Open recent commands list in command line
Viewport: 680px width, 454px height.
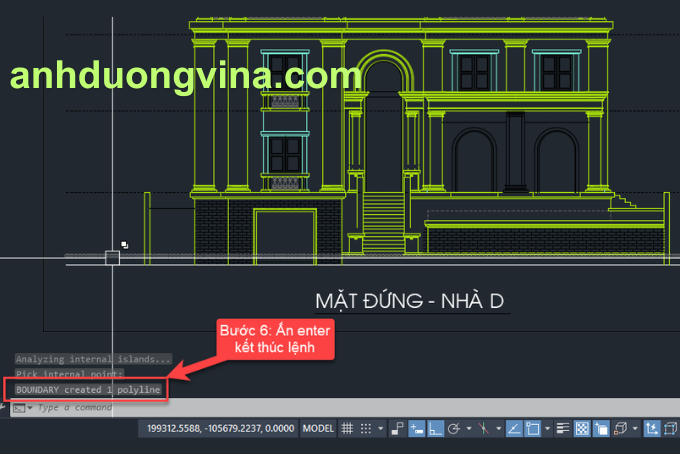click(30, 408)
